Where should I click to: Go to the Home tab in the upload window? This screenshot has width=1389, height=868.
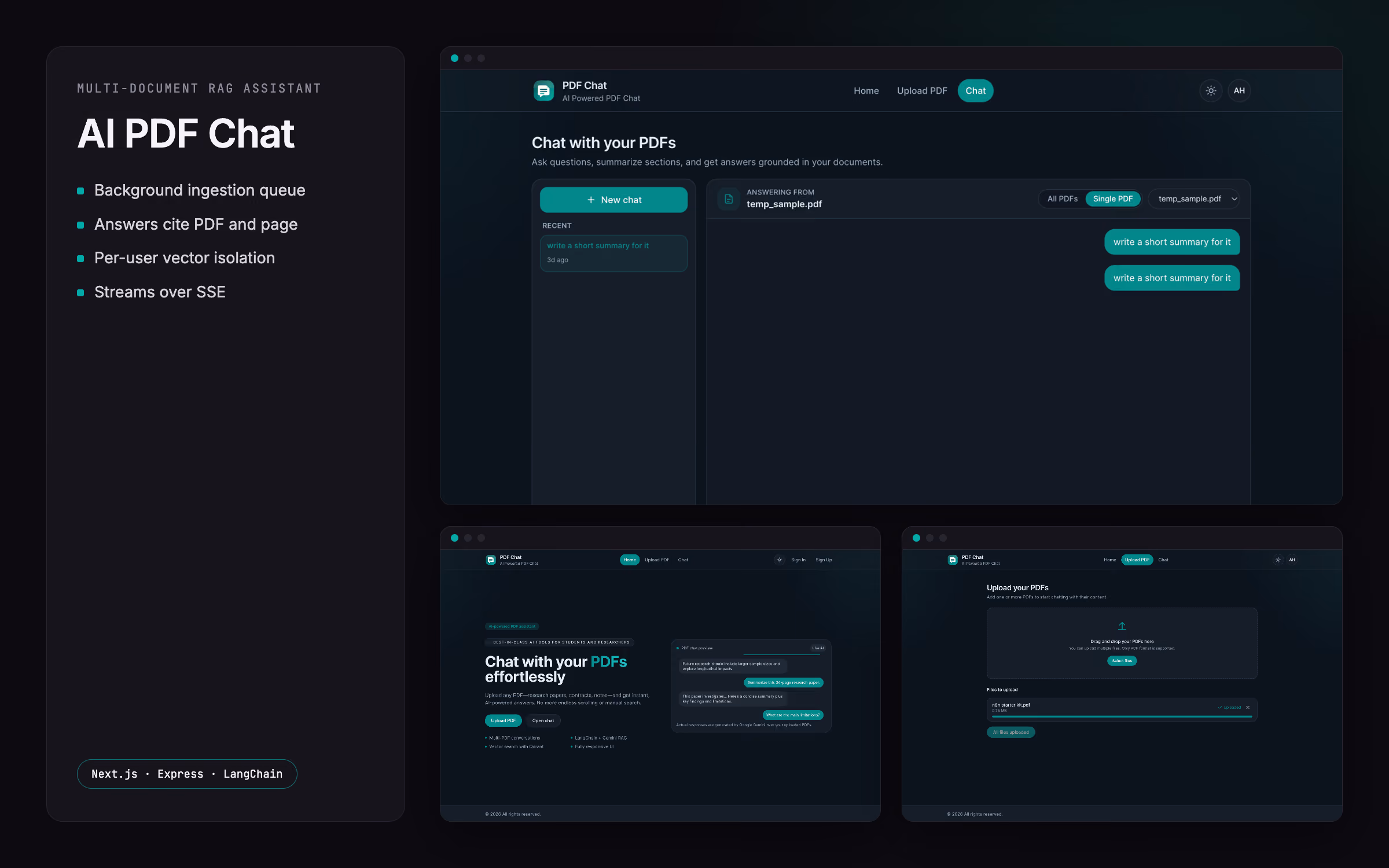point(1109,560)
